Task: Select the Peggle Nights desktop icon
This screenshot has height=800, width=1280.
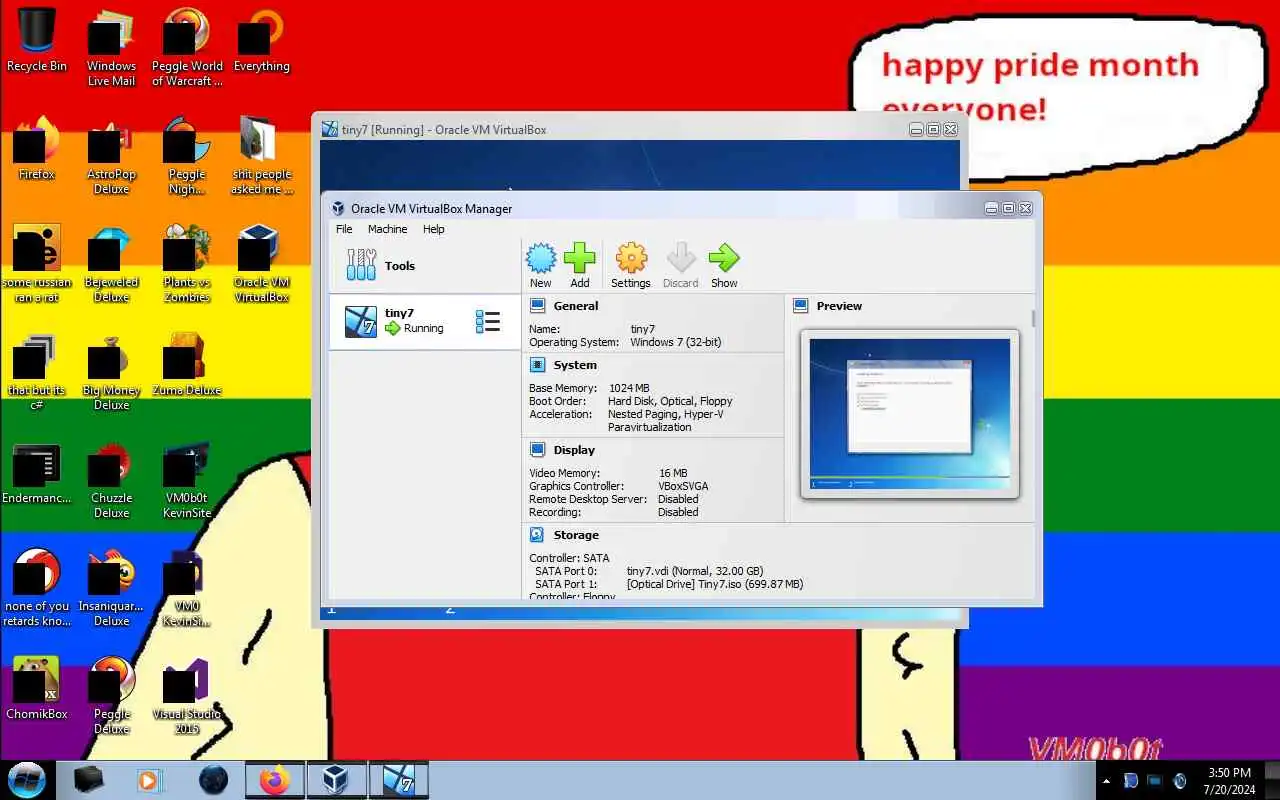Action: pyautogui.click(x=187, y=157)
